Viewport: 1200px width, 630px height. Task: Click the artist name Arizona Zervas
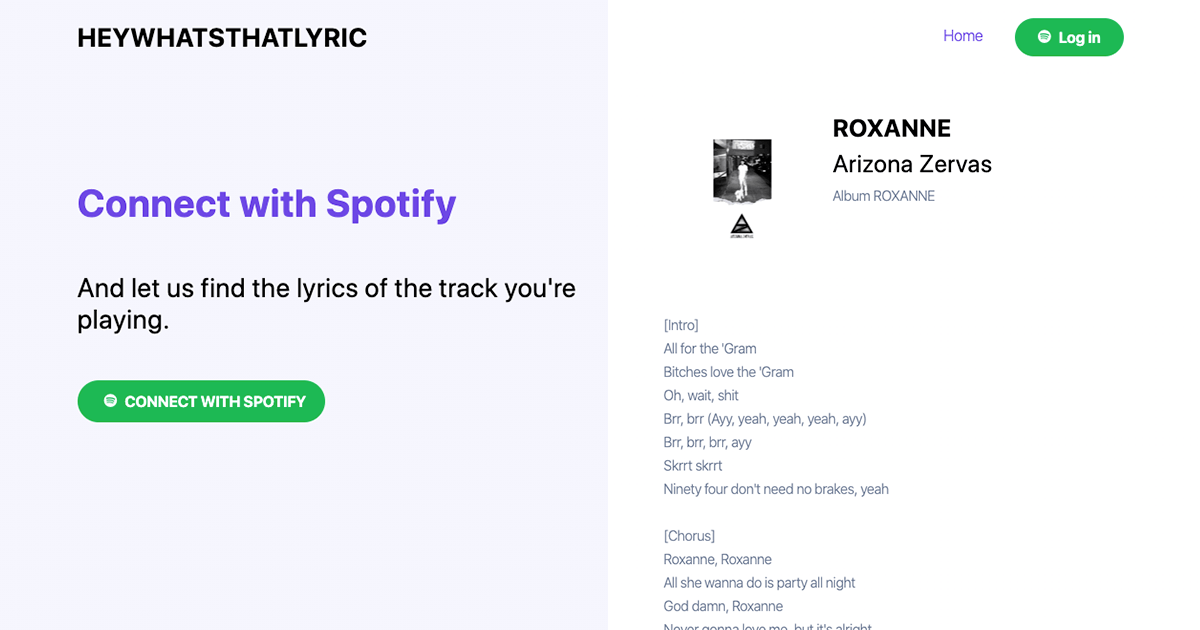coord(912,164)
